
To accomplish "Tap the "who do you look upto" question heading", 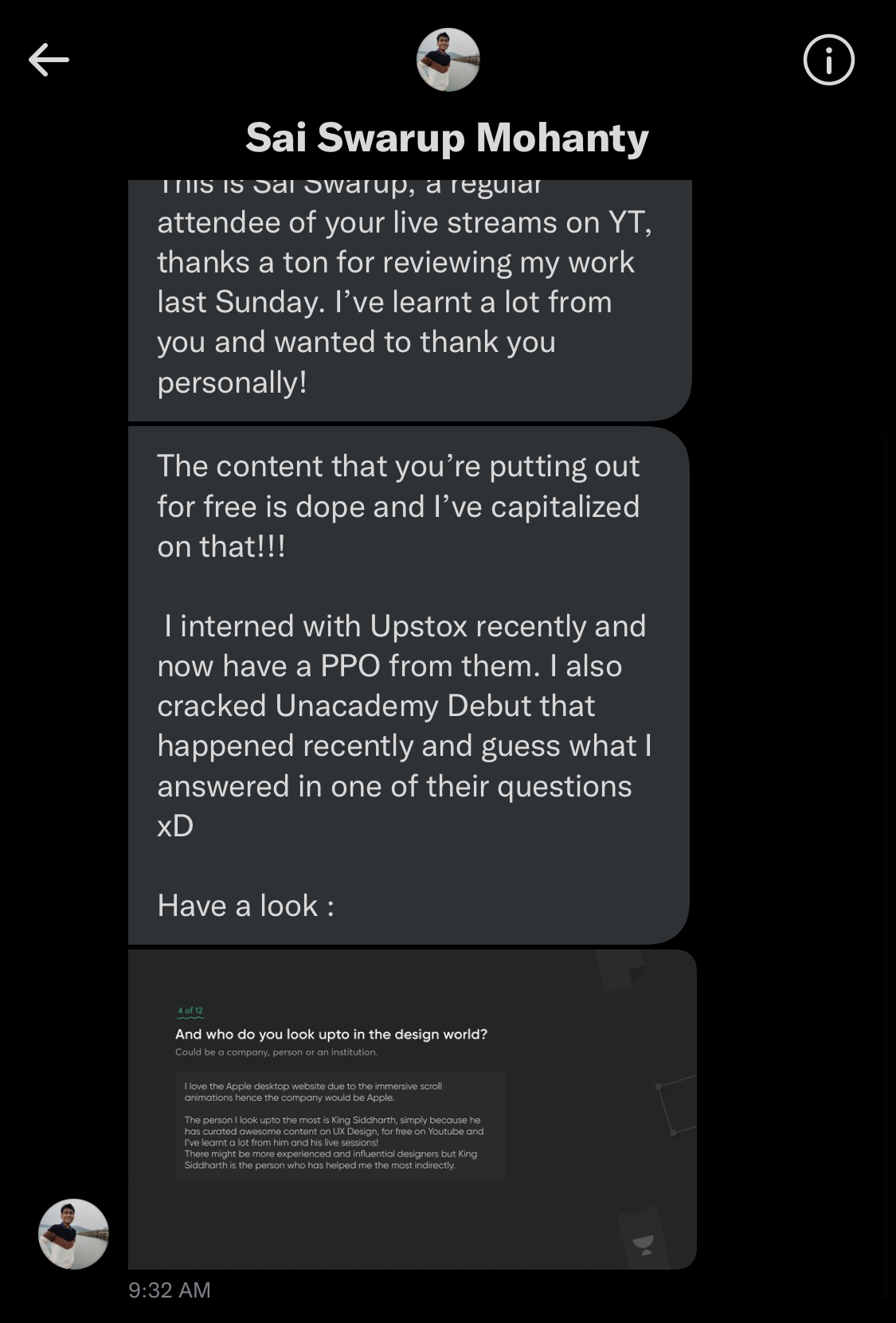I will (331, 1034).
